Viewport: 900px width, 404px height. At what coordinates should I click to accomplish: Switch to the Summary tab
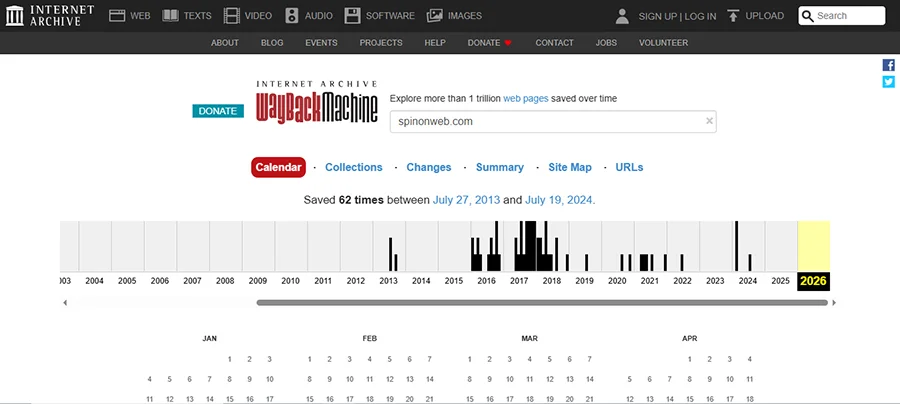[500, 167]
